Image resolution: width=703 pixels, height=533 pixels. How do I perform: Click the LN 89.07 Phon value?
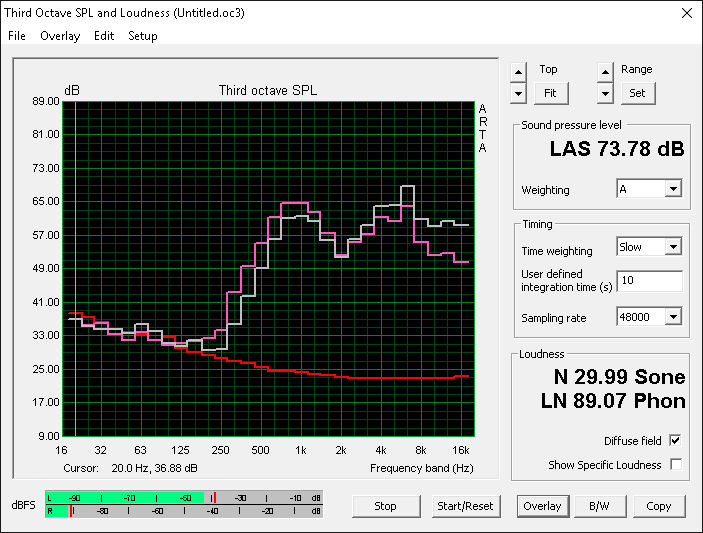(x=613, y=401)
